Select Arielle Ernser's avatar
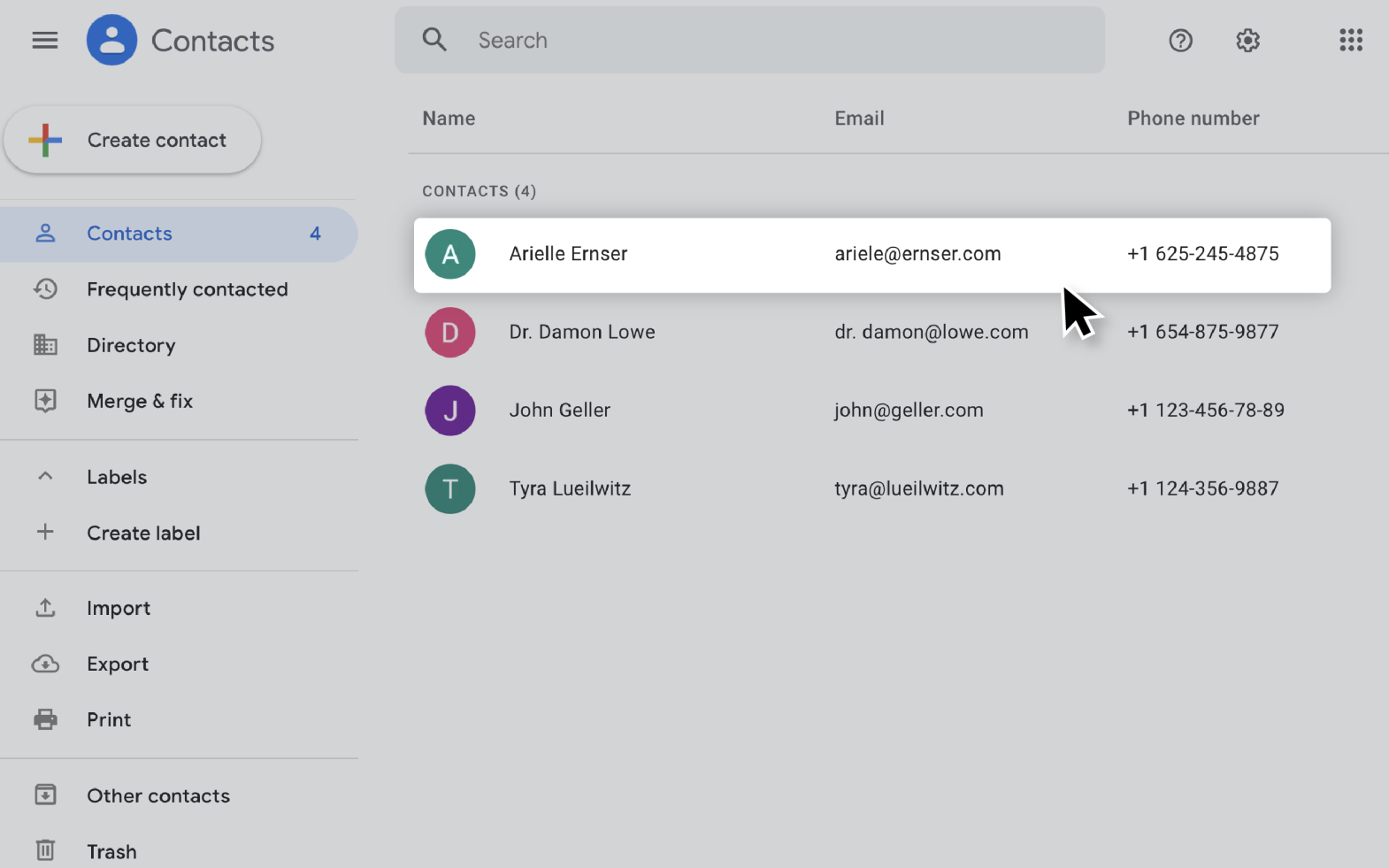The height and width of the screenshot is (868, 1389). click(450, 255)
